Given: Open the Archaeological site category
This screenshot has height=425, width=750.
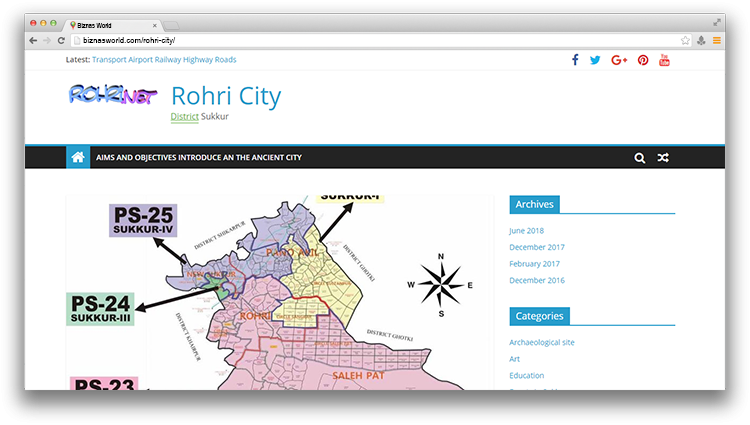Looking at the screenshot, I should [x=541, y=342].
